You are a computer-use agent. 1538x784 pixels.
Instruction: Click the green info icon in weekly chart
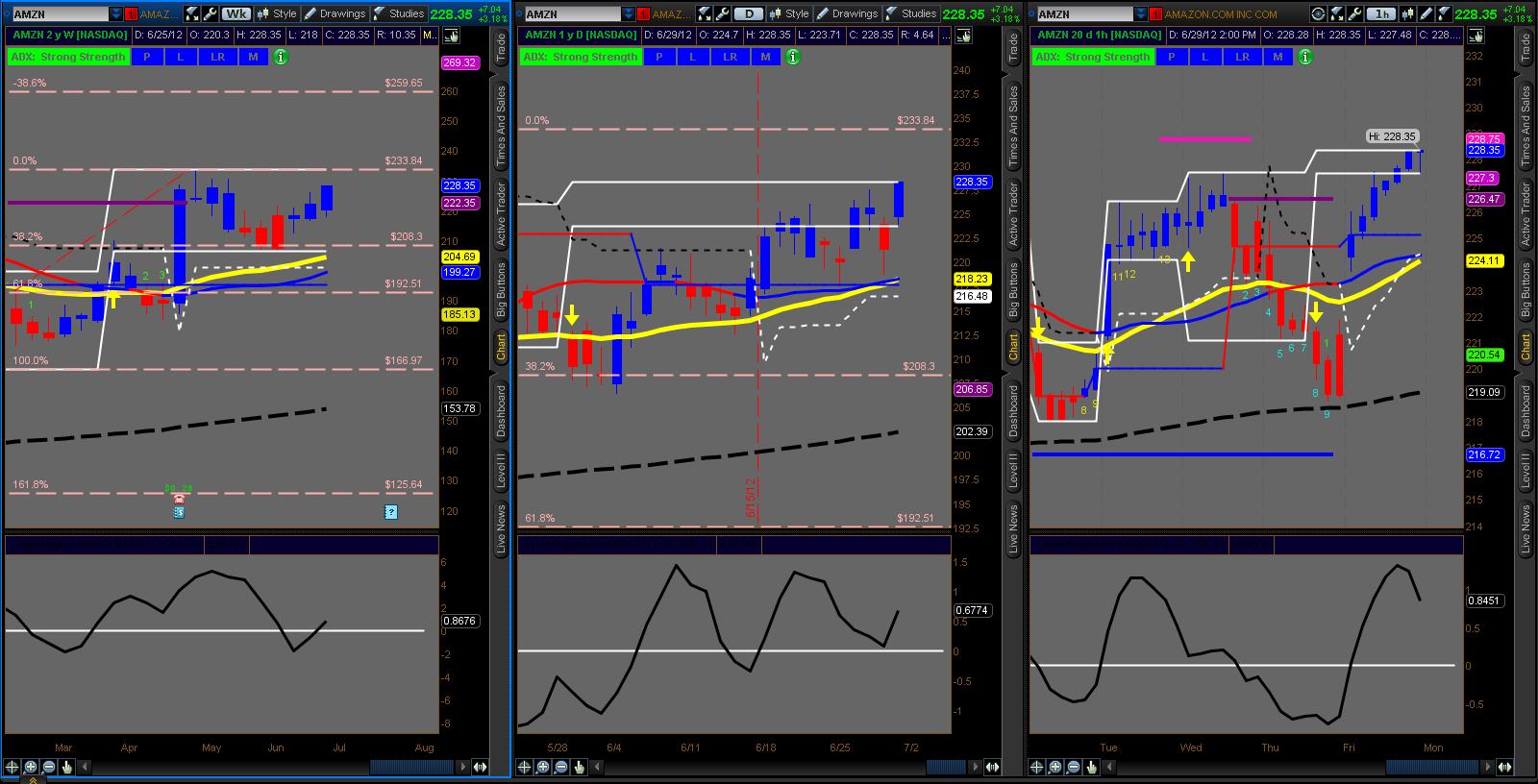pos(280,57)
